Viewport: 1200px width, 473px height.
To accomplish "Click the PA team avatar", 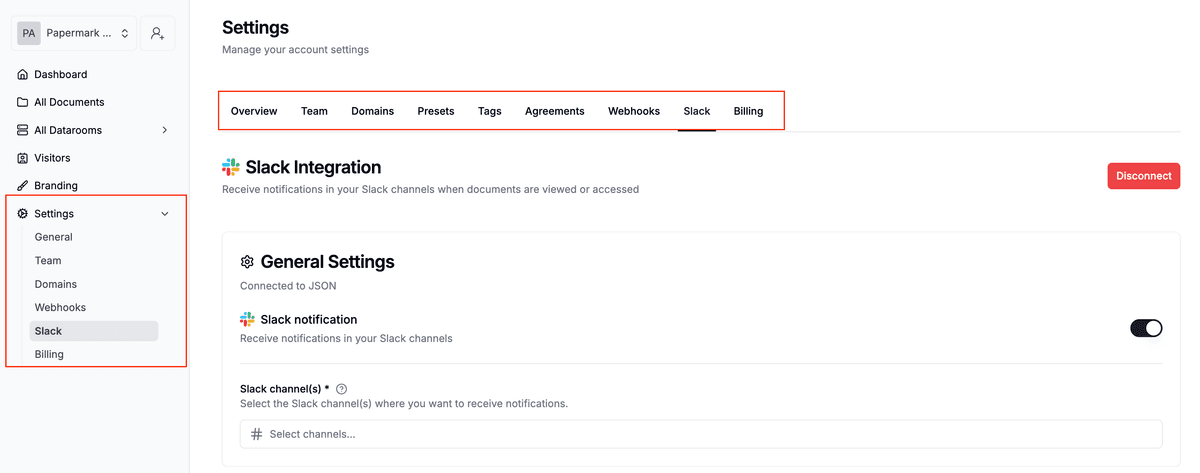I will (x=29, y=33).
